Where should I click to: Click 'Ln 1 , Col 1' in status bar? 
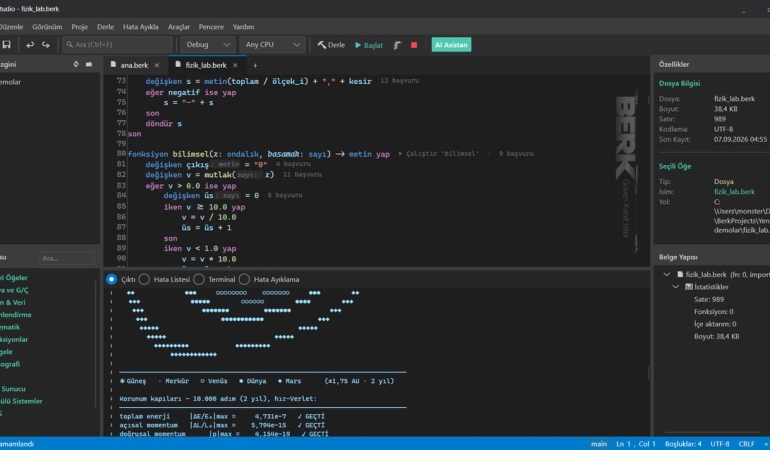(x=636, y=444)
